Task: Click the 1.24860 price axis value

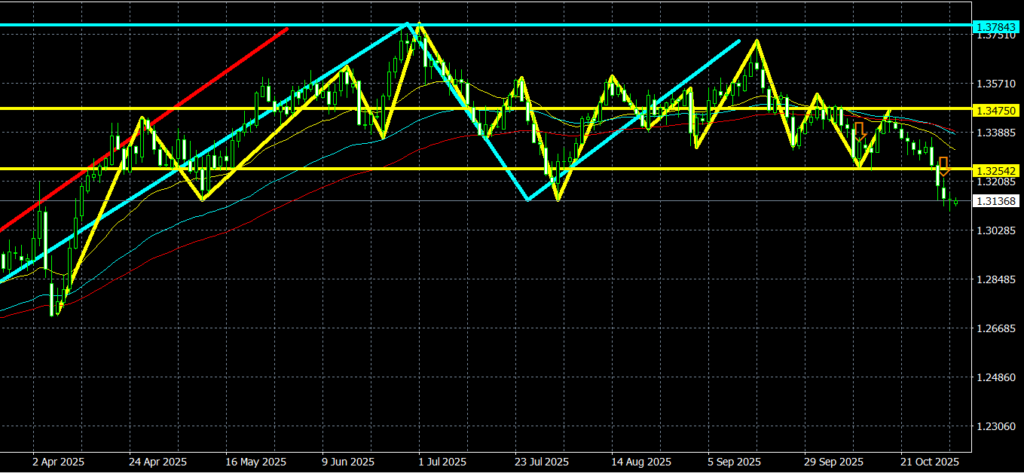Action: click(995, 378)
